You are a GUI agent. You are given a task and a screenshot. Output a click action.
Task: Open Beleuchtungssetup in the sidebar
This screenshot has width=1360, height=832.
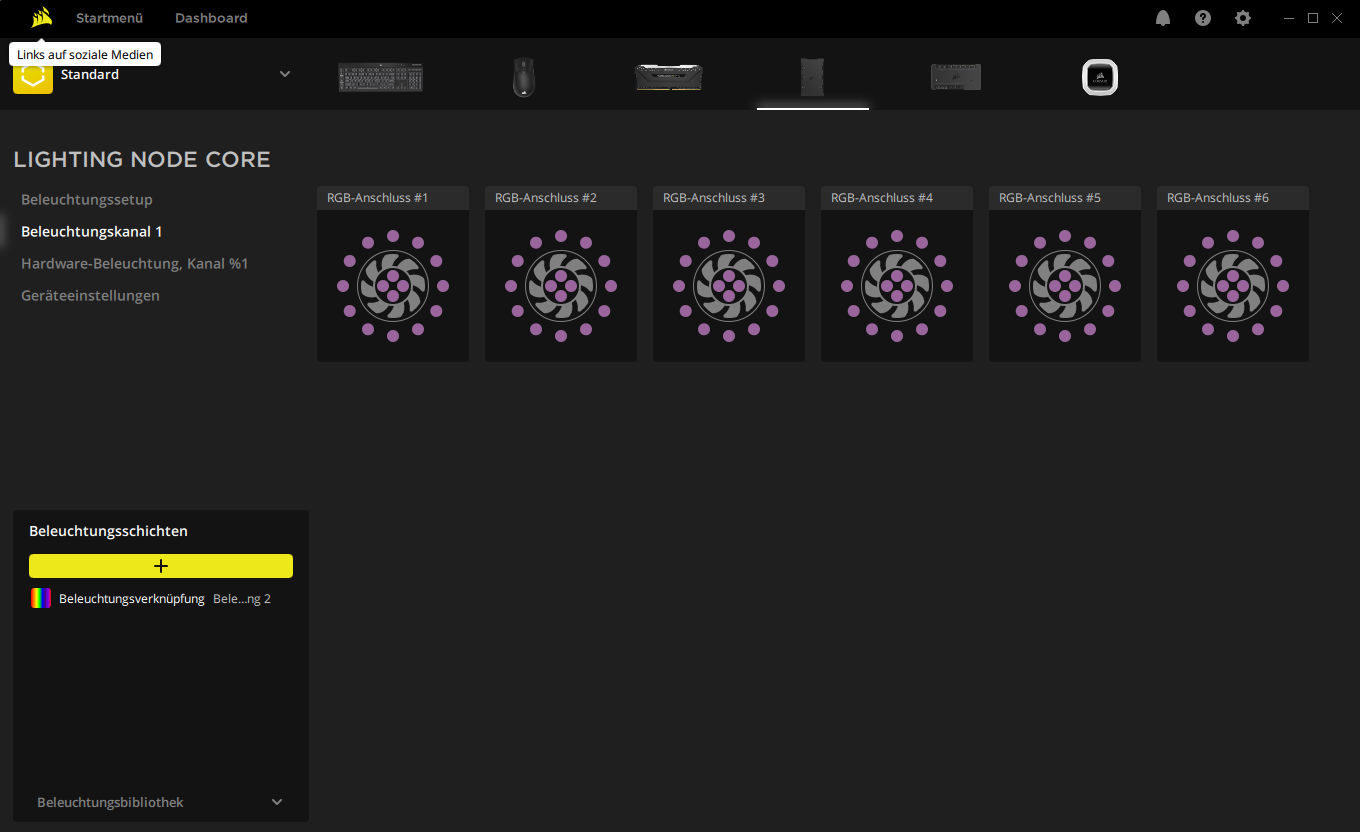[x=87, y=200]
